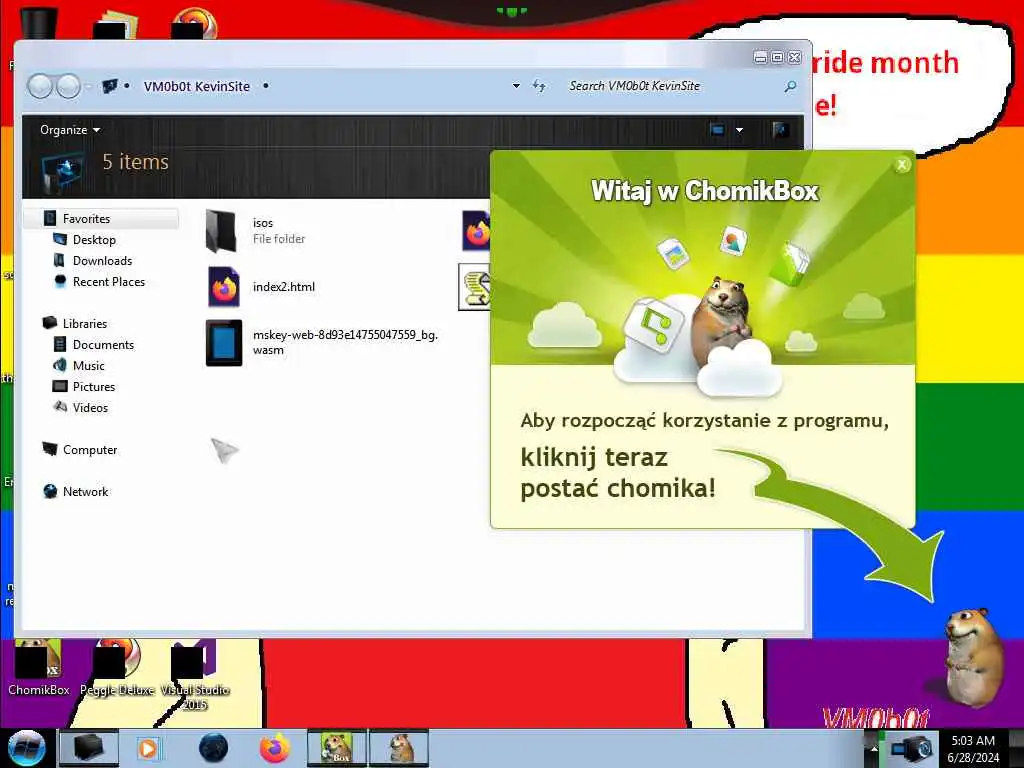This screenshot has width=1024, height=768.
Task: Open Visual Studio 2015 desktop shortcut
Action: 194,675
